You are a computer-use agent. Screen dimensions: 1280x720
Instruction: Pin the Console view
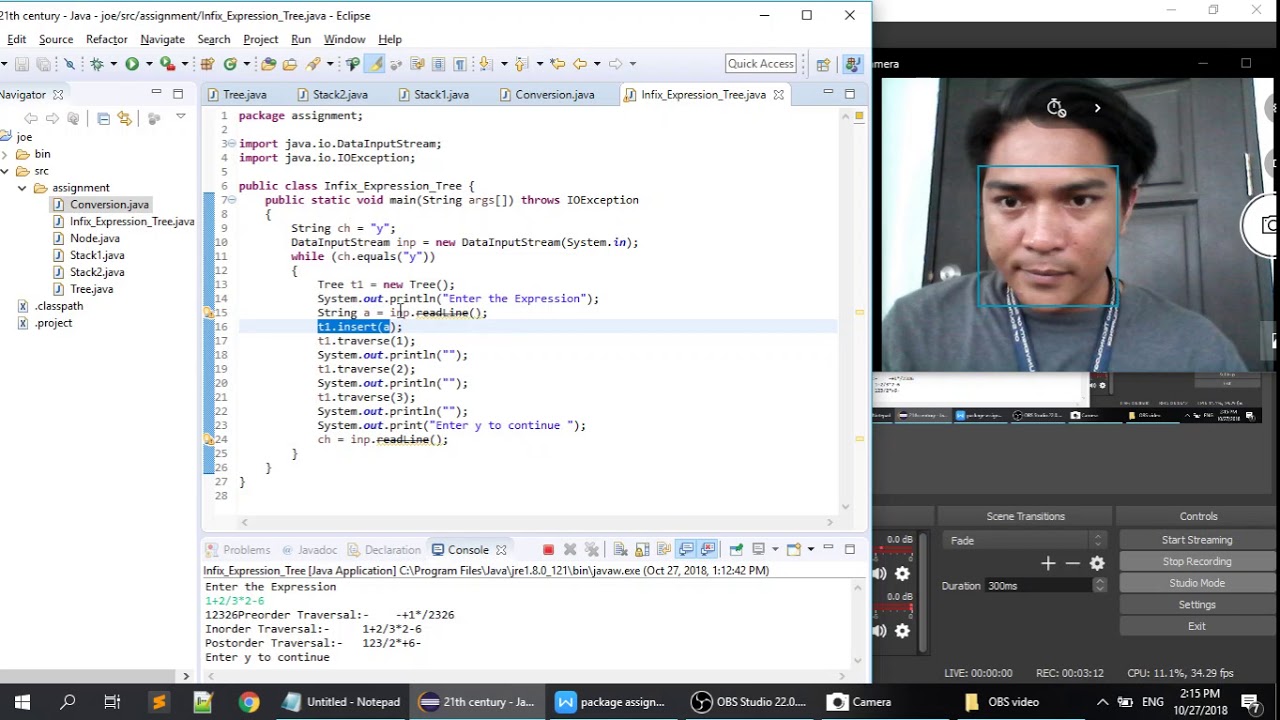[x=737, y=549]
